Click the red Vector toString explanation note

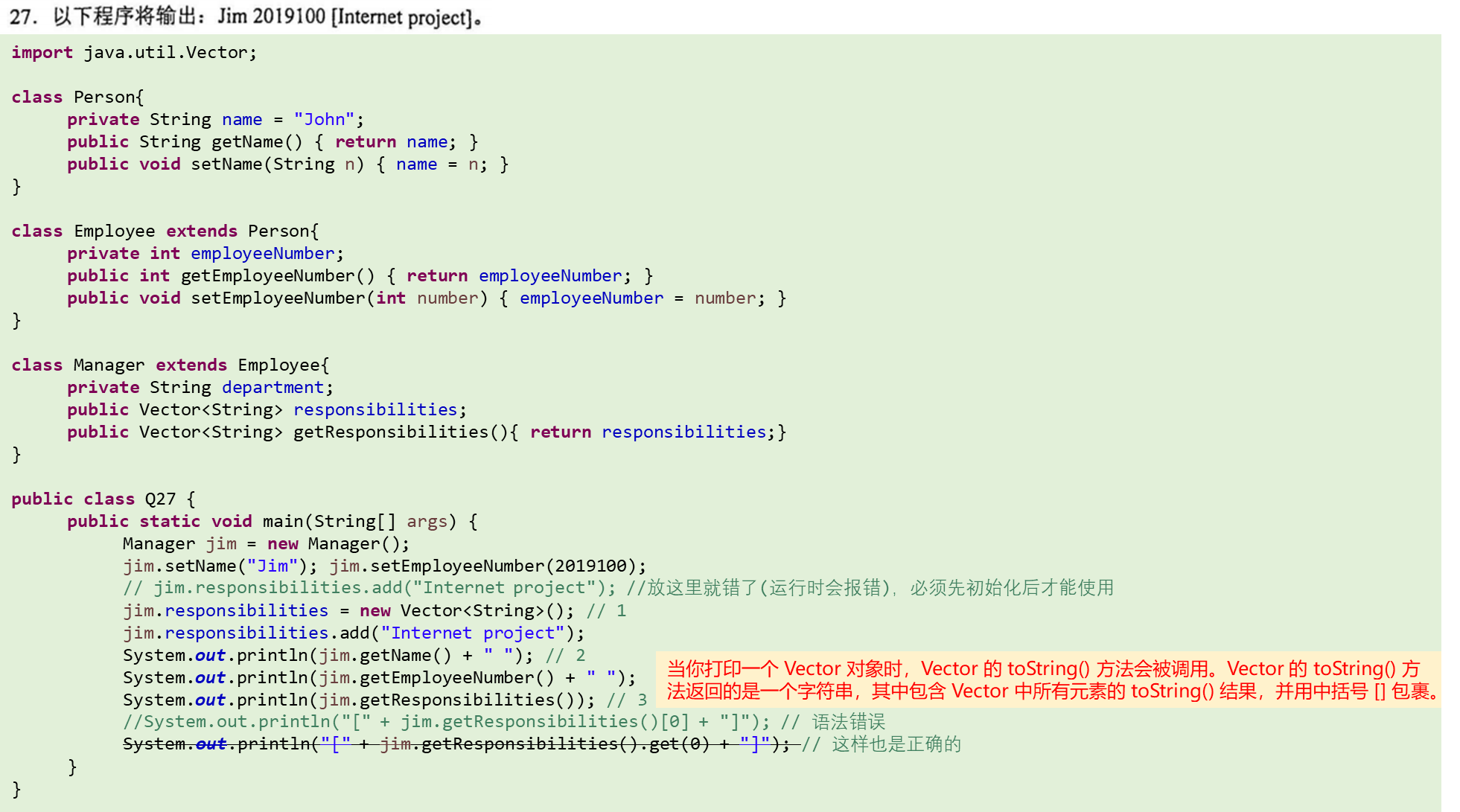pyautogui.click(x=1049, y=680)
